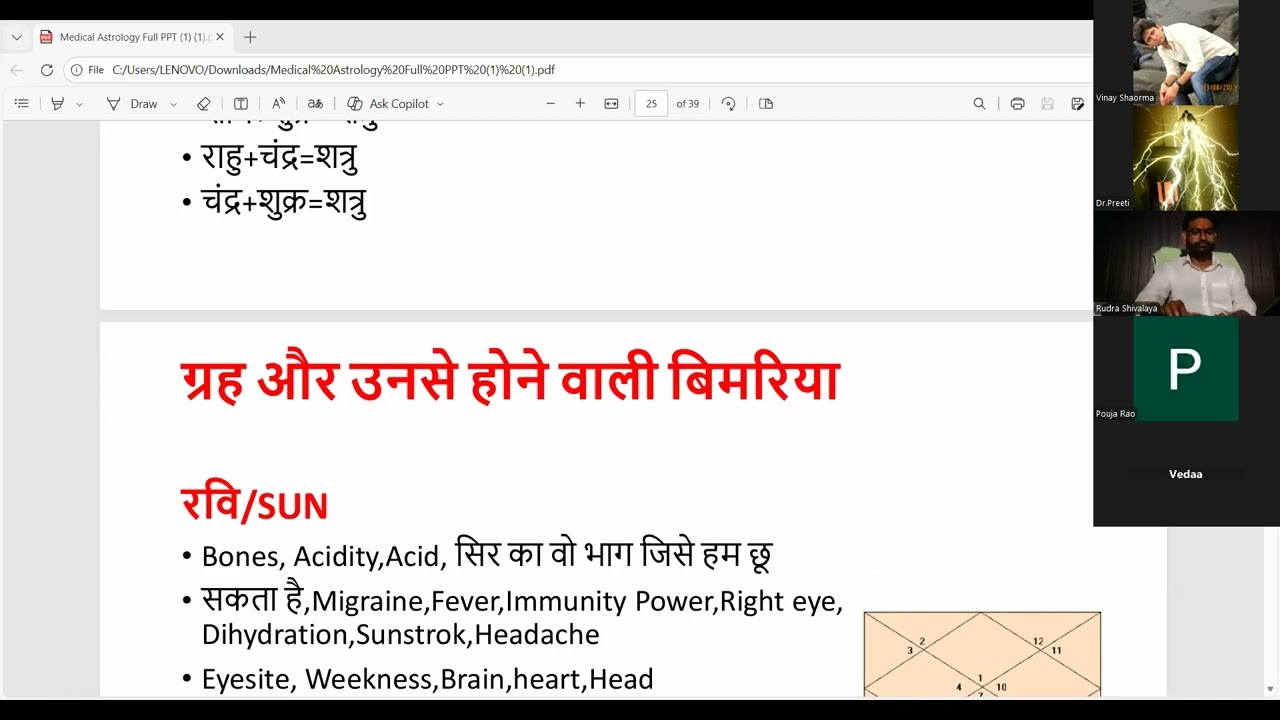Reload the PDF page
The width and height of the screenshot is (1280, 720).
pos(47,70)
